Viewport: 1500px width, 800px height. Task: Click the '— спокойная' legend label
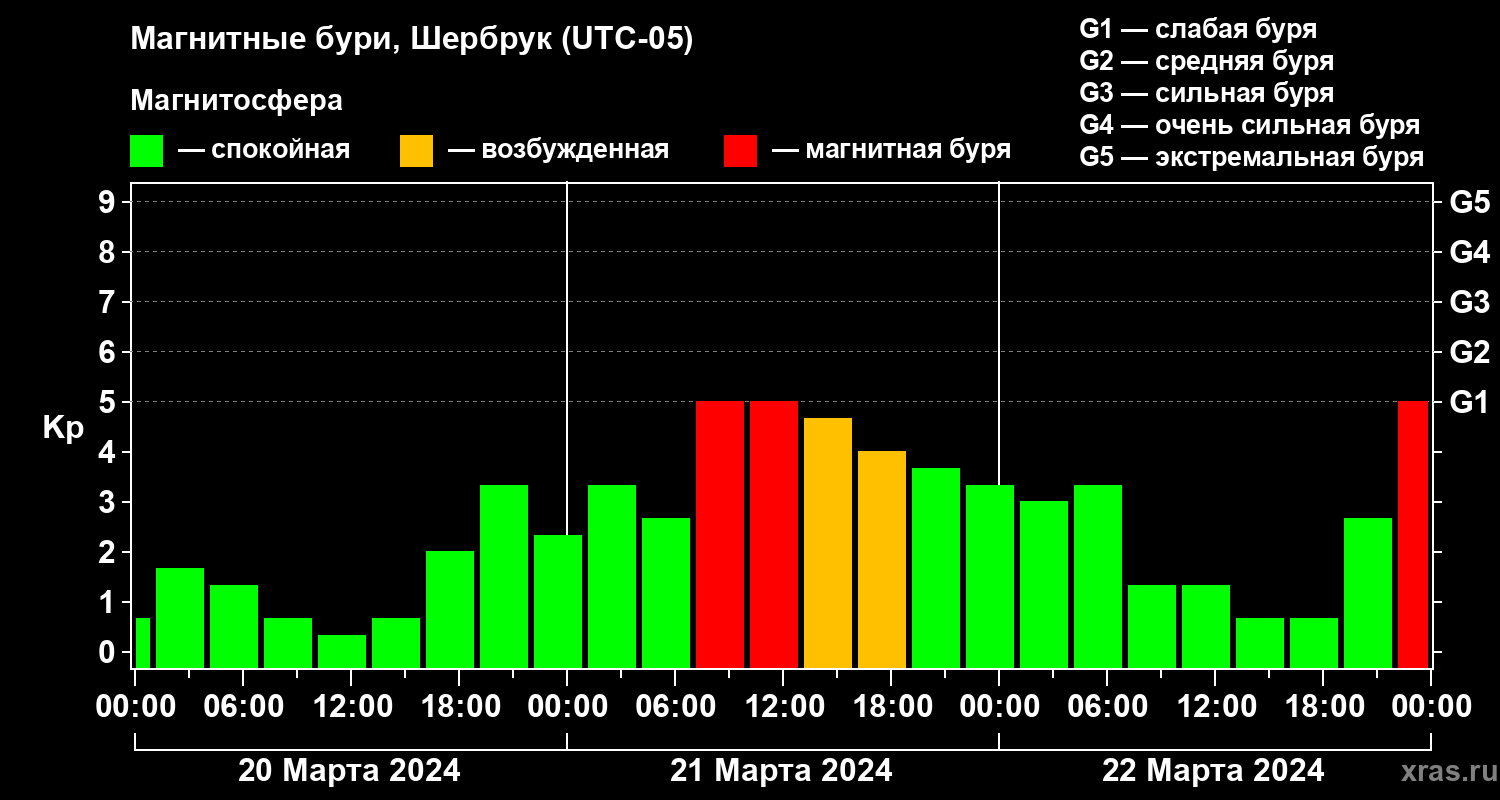[x=264, y=151]
